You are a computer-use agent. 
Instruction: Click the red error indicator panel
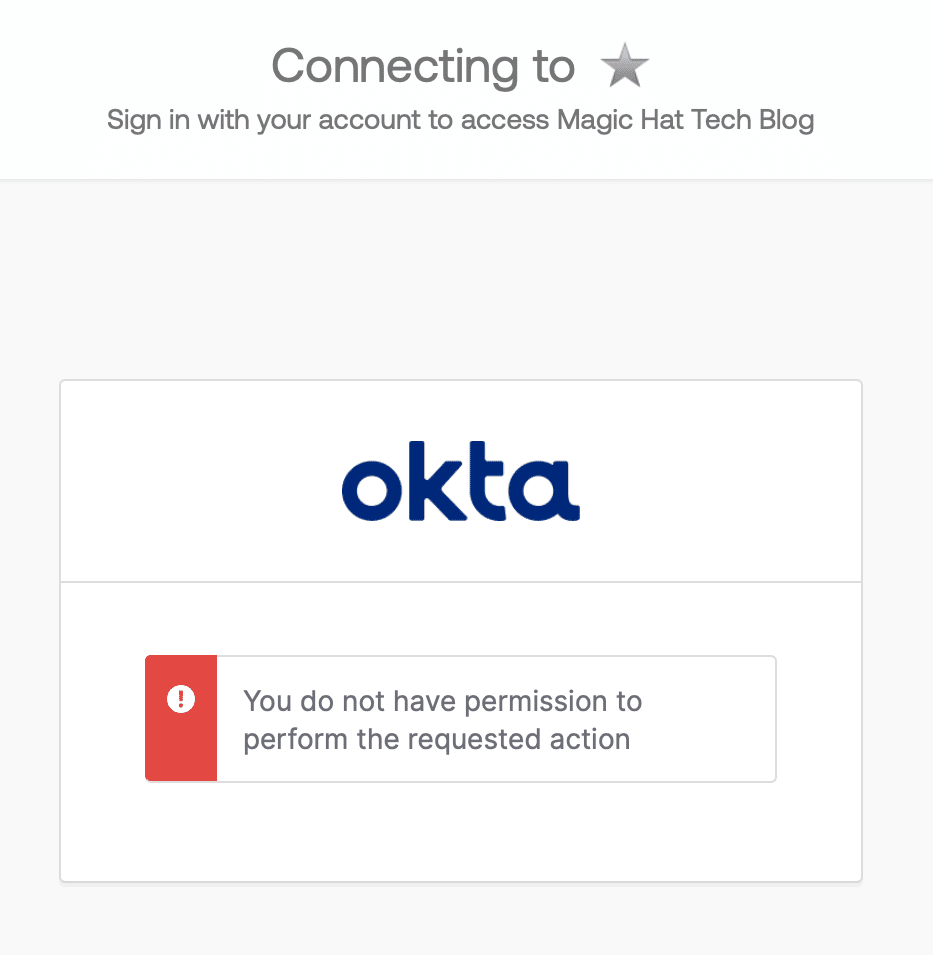(x=181, y=718)
